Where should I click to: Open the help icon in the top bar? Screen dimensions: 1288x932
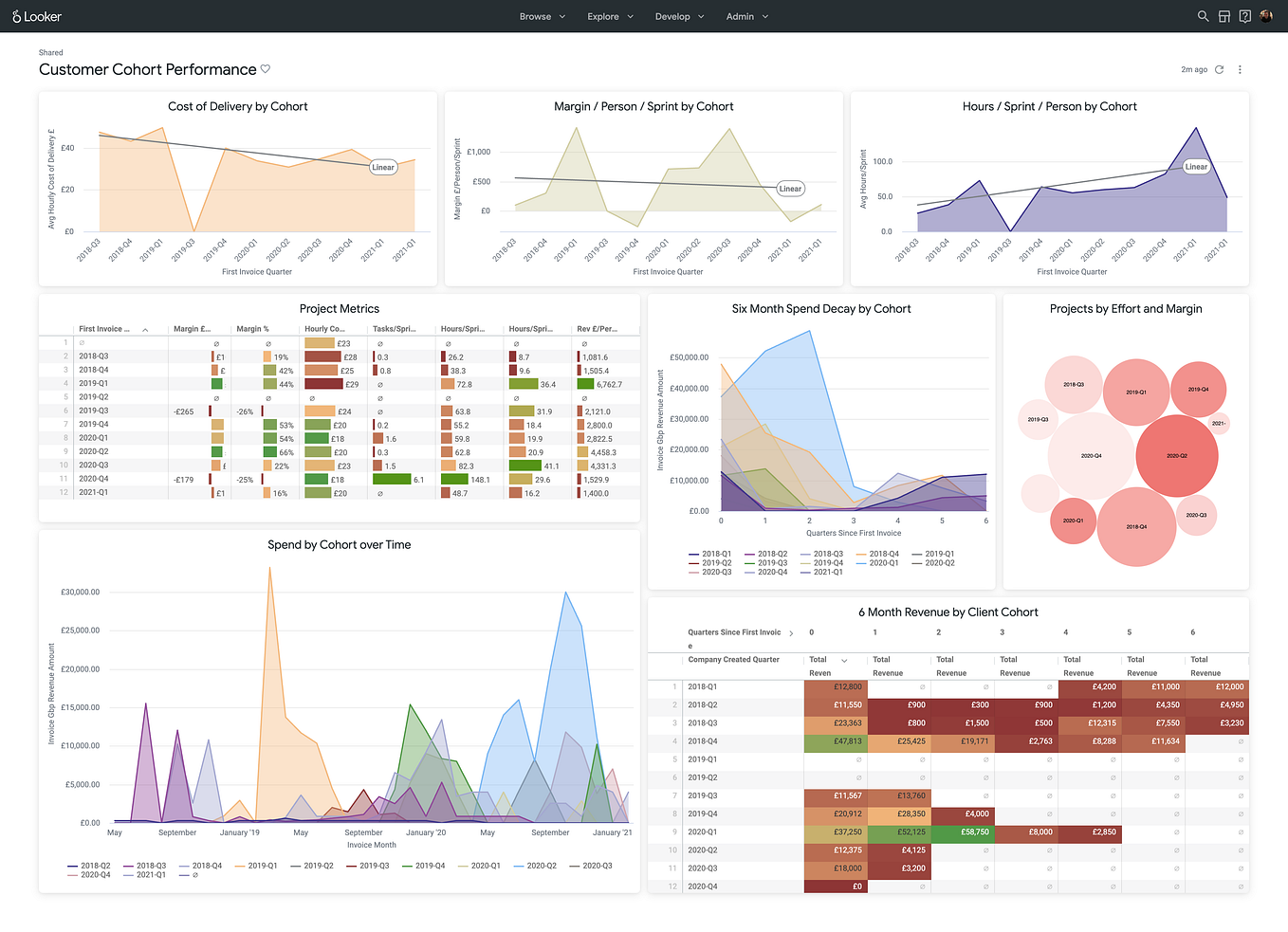(1244, 16)
